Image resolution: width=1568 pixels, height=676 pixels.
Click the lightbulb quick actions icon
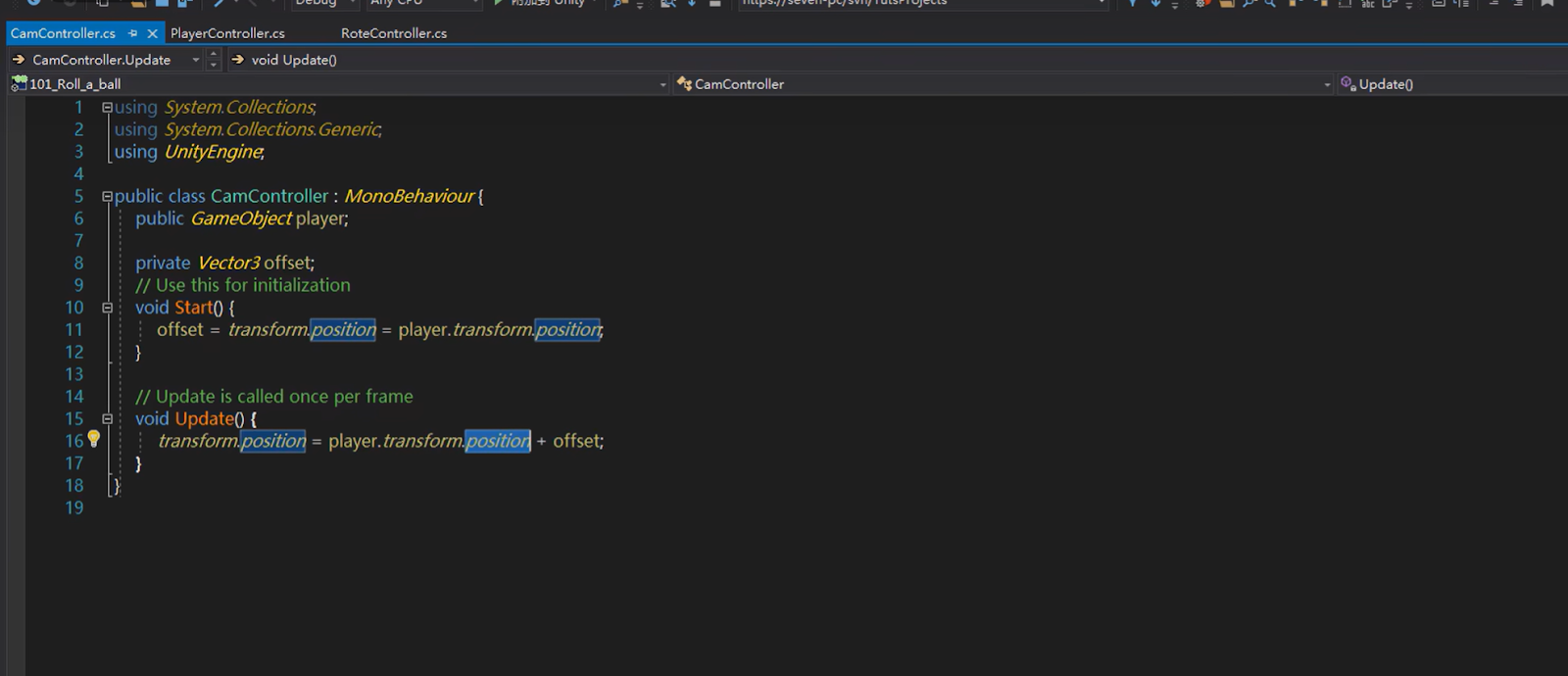pyautogui.click(x=94, y=439)
